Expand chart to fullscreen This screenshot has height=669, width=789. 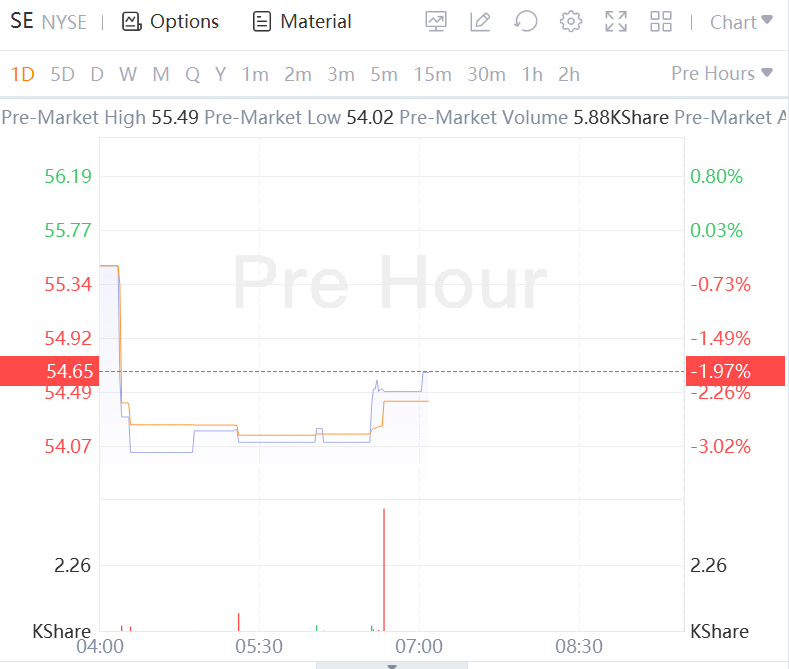[x=616, y=21]
